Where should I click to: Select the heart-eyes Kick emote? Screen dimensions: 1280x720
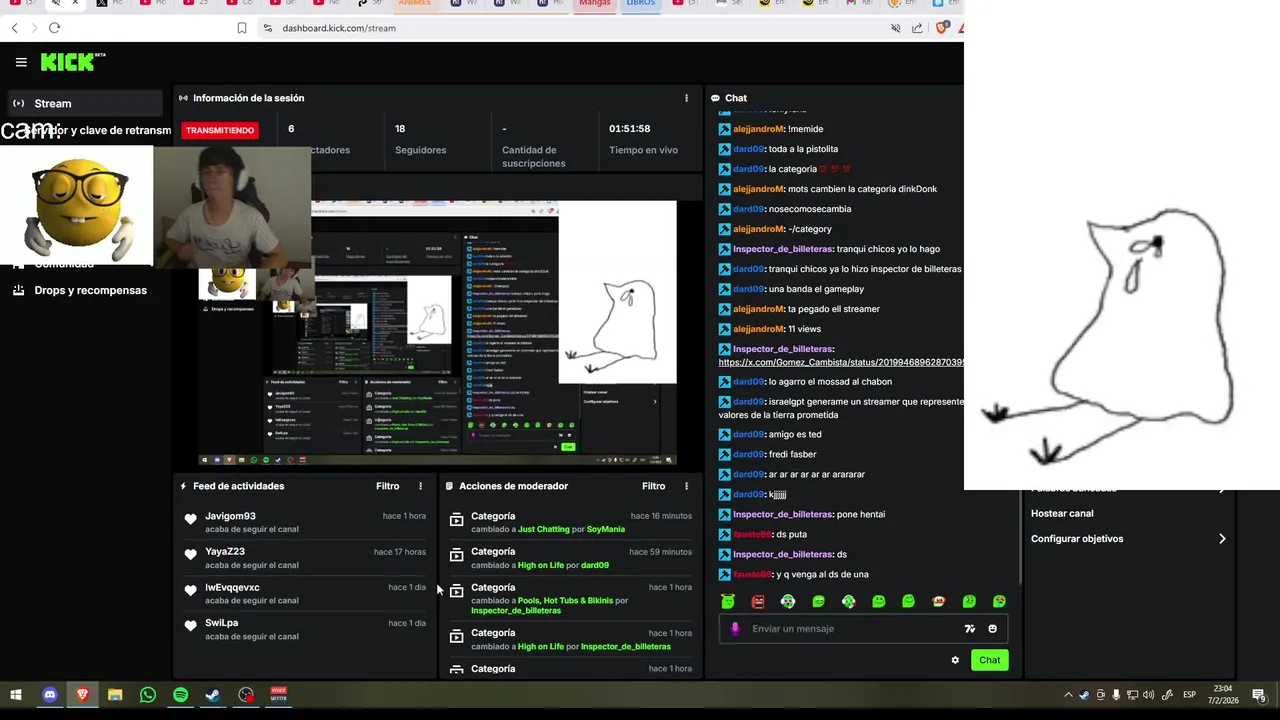[998, 601]
